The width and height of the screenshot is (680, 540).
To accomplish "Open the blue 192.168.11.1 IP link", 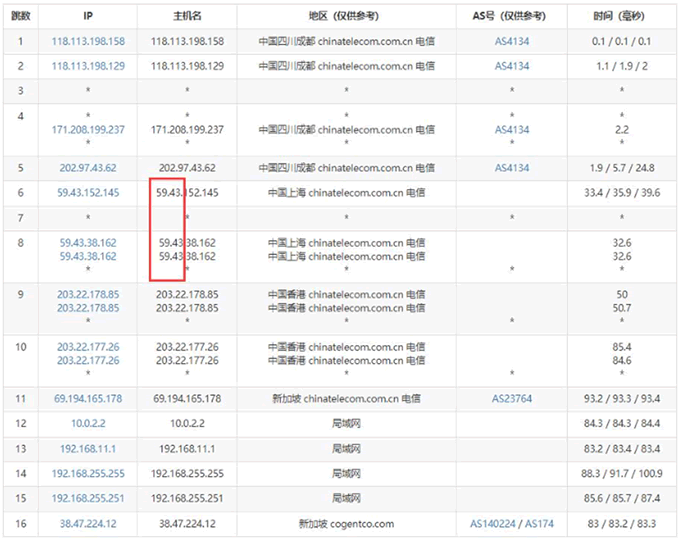I will [x=88, y=449].
